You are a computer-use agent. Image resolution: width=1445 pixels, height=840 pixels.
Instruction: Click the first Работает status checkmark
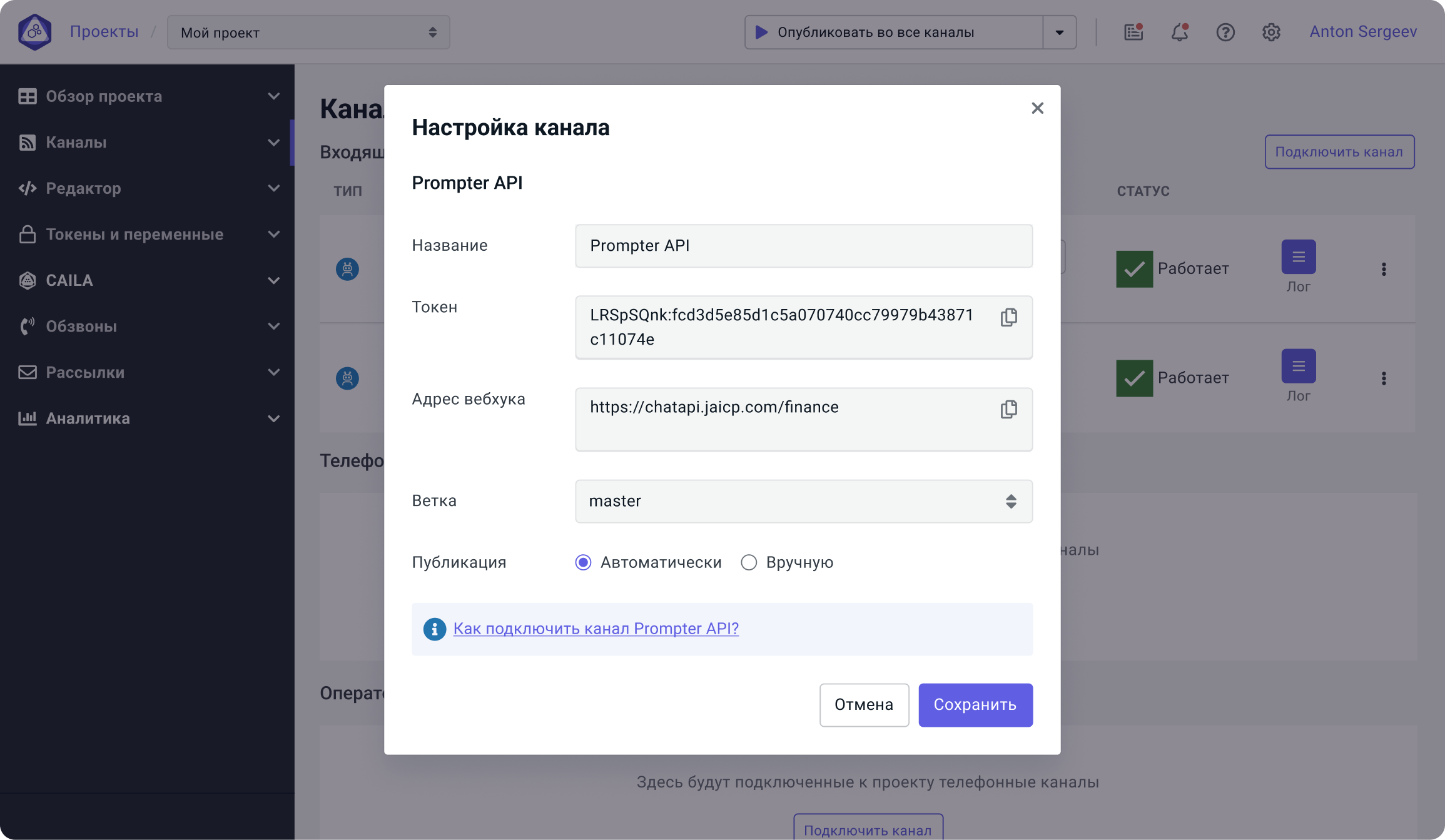coord(1135,269)
